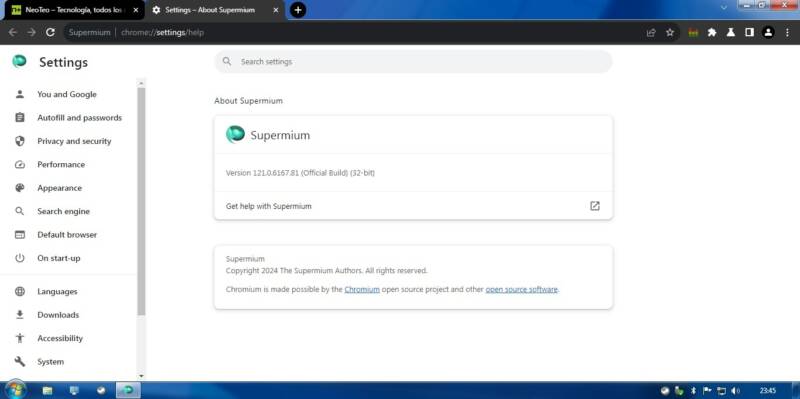
Task: Click the volume speaker in system tray
Action: click(x=735, y=391)
